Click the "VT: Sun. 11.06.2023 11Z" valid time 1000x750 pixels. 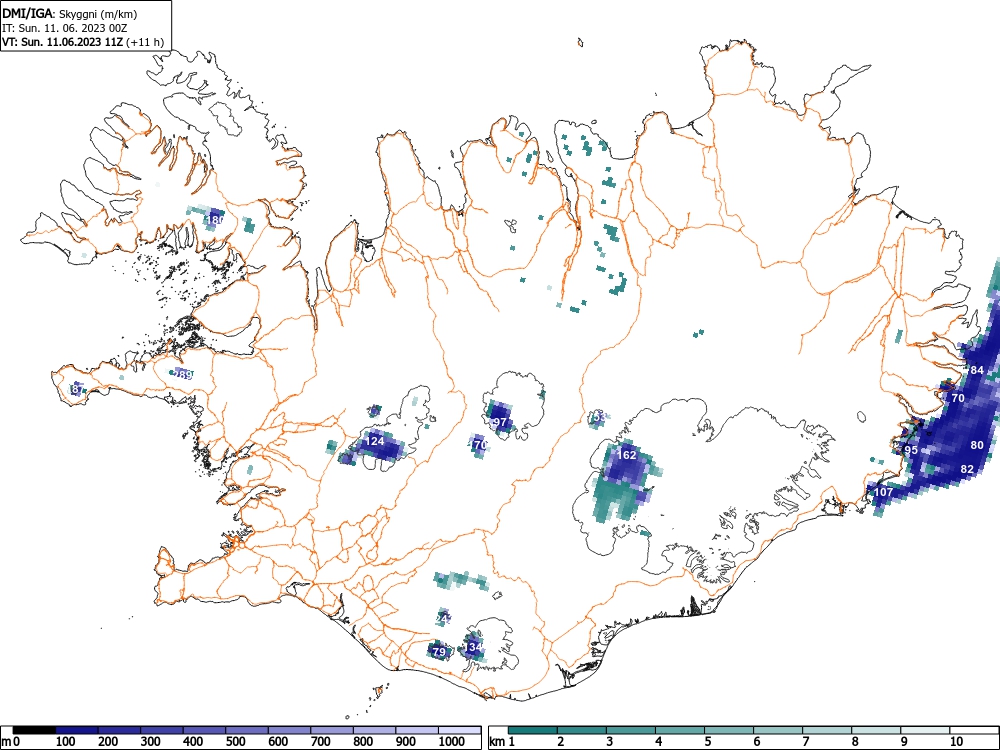tap(63, 42)
